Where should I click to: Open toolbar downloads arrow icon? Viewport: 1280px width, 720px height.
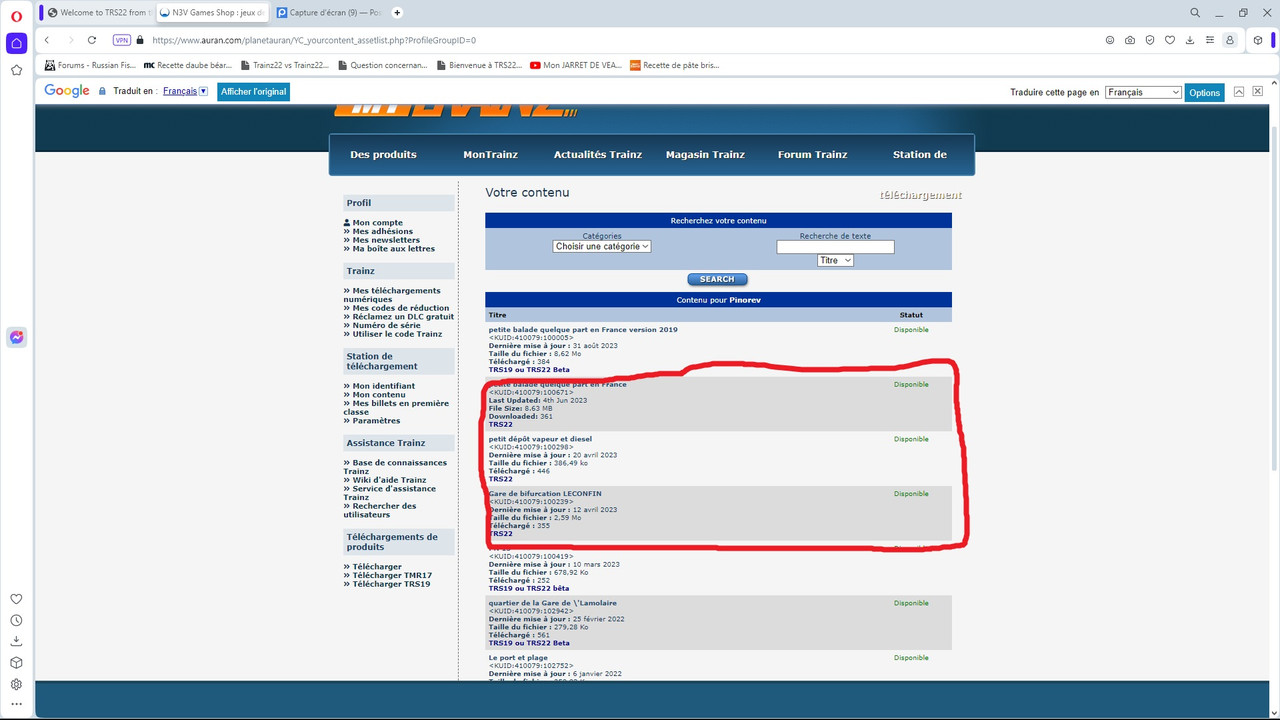(1190, 40)
